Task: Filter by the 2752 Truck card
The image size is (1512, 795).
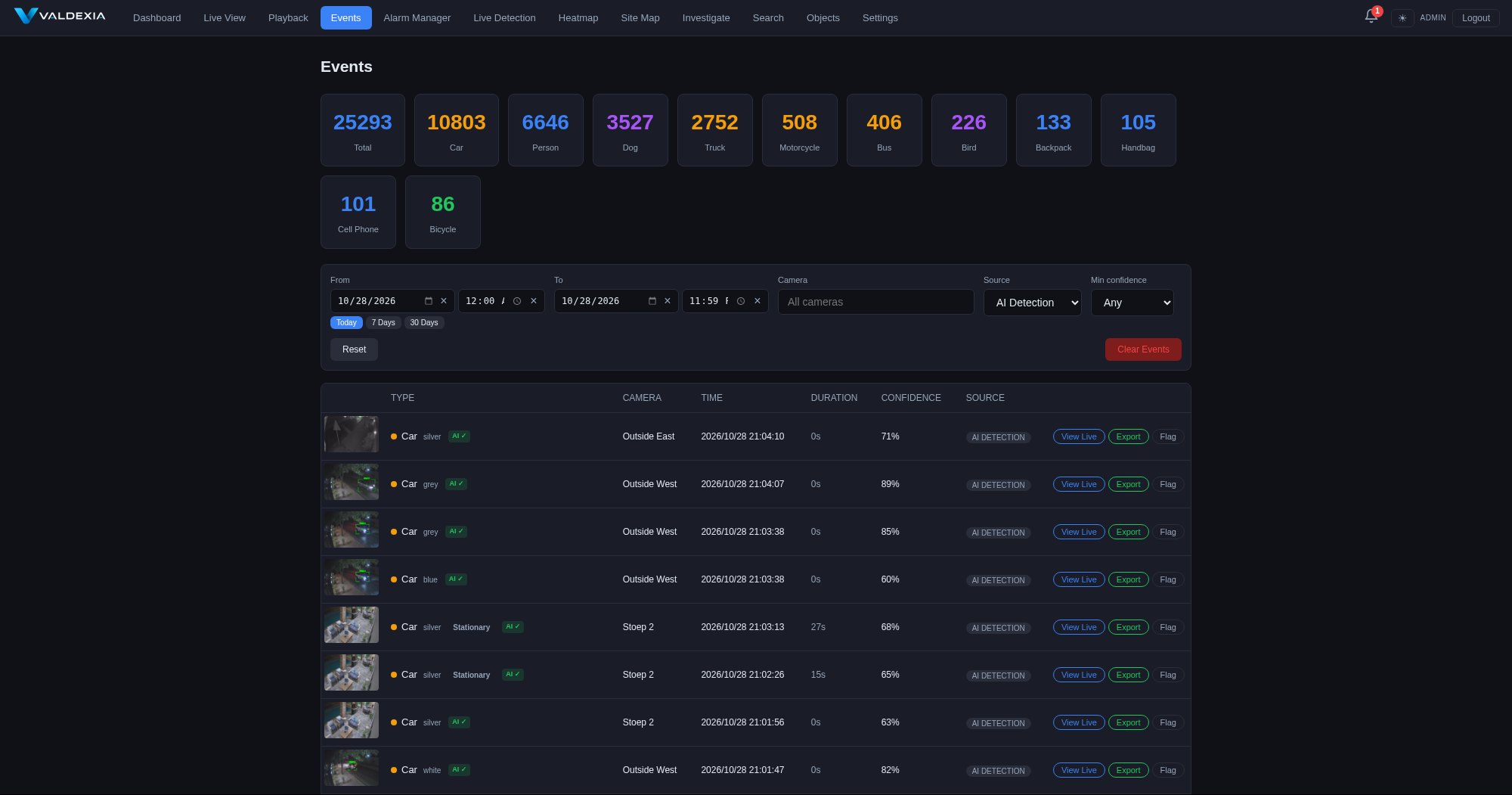Action: (715, 130)
